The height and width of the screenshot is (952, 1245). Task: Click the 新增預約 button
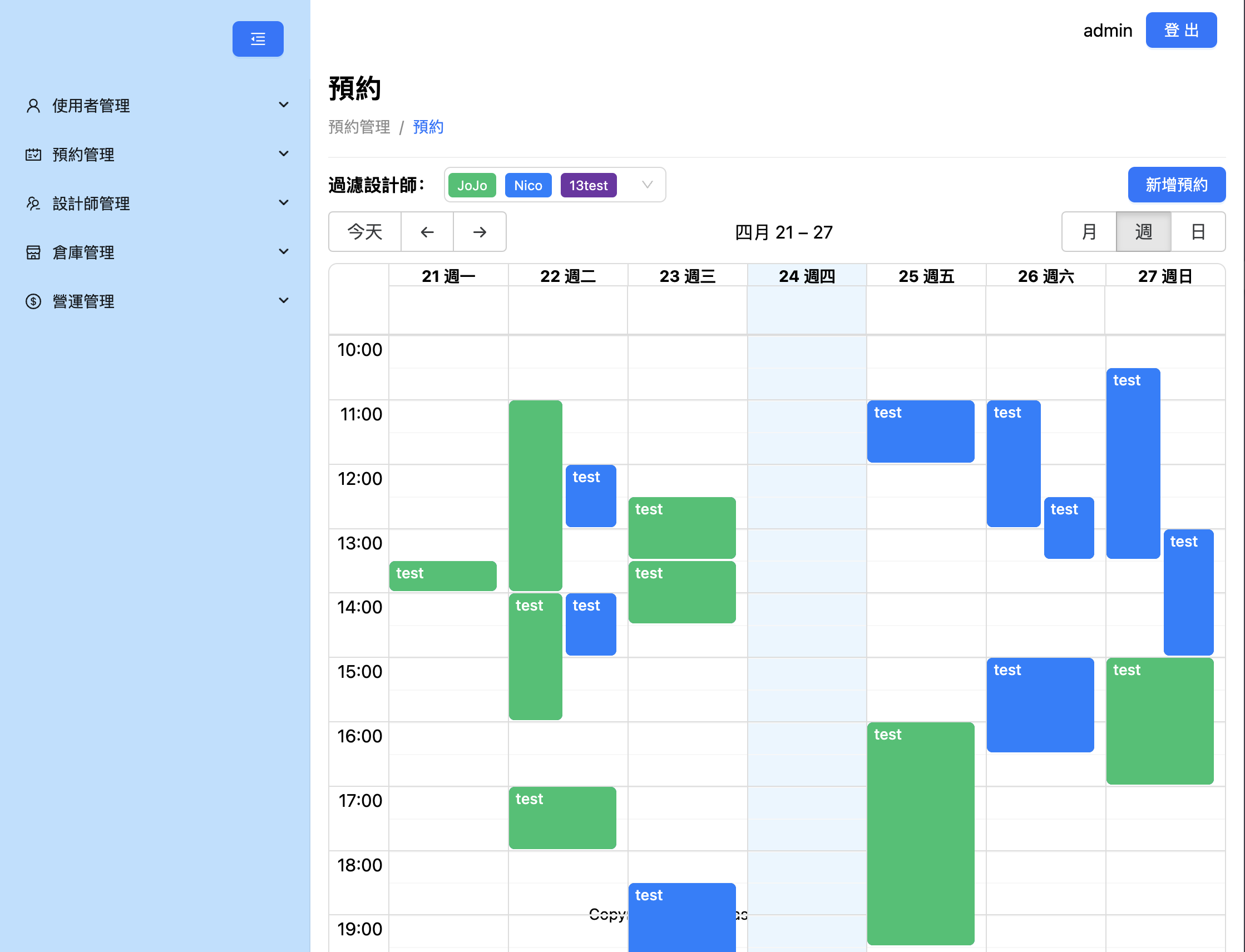pyautogui.click(x=1177, y=185)
